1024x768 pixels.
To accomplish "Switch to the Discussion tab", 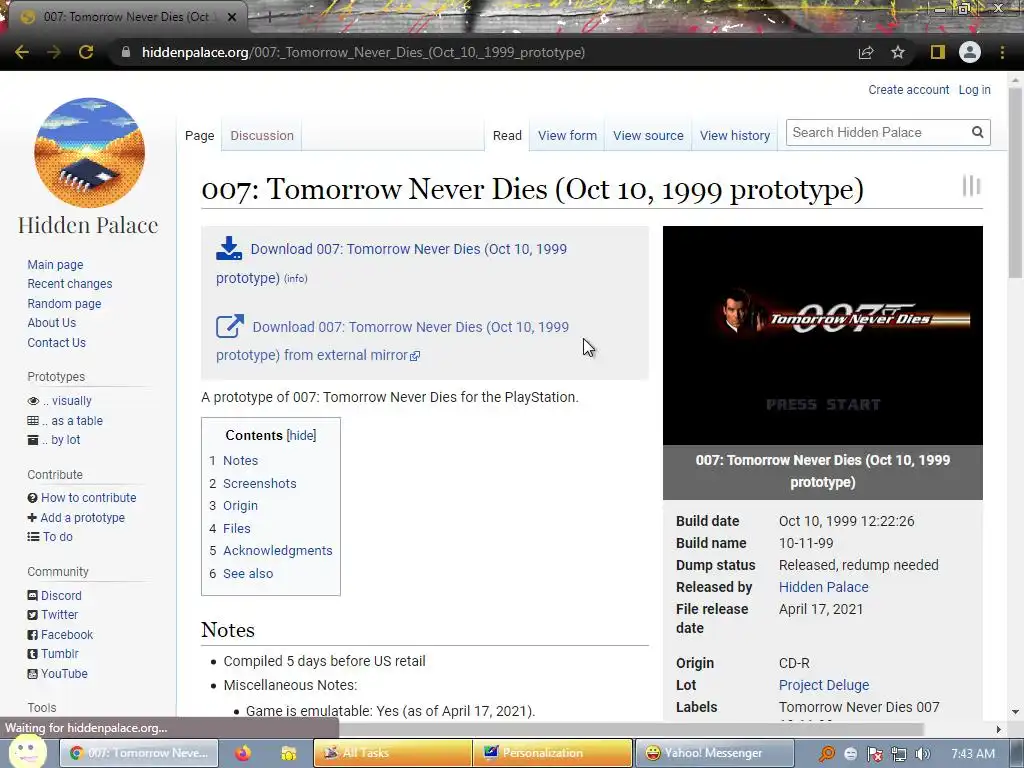I will tap(262, 135).
